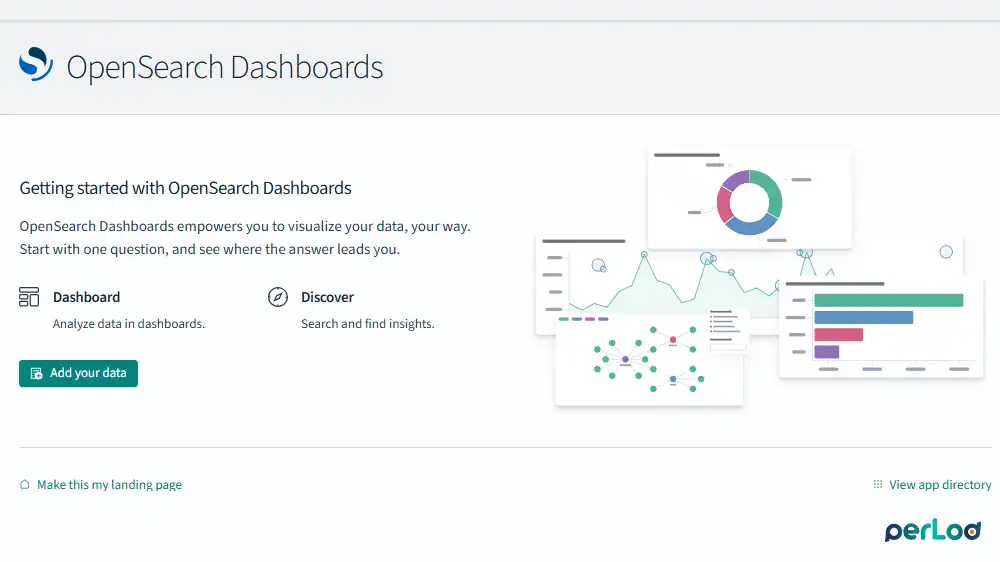Click Make this my landing page
Screen dimensions: 1000x562
click(x=109, y=485)
